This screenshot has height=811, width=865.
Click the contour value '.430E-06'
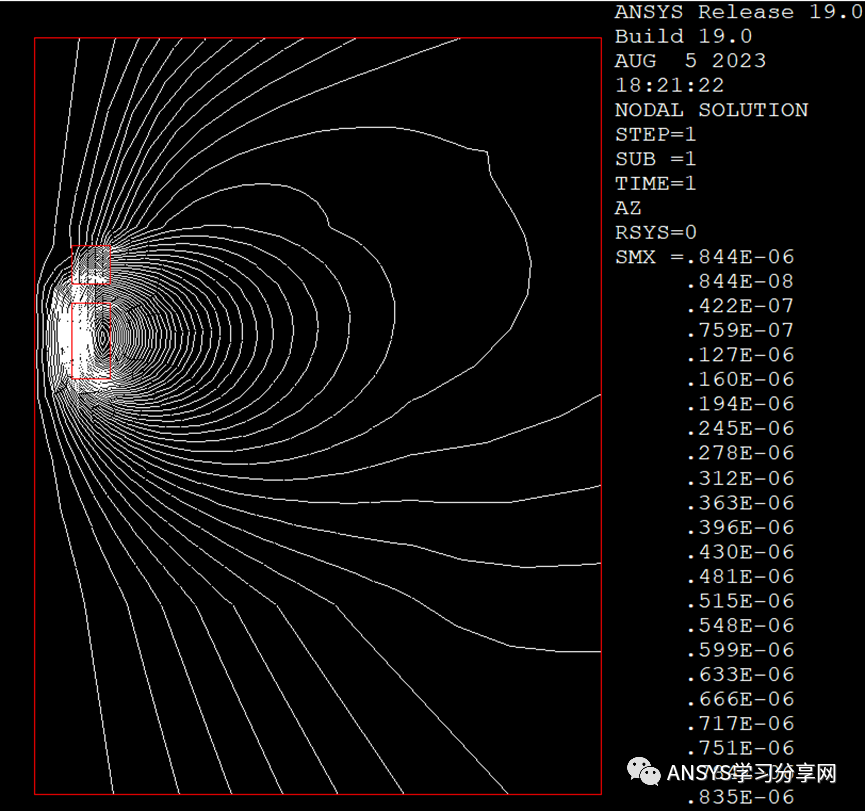[x=740, y=552]
